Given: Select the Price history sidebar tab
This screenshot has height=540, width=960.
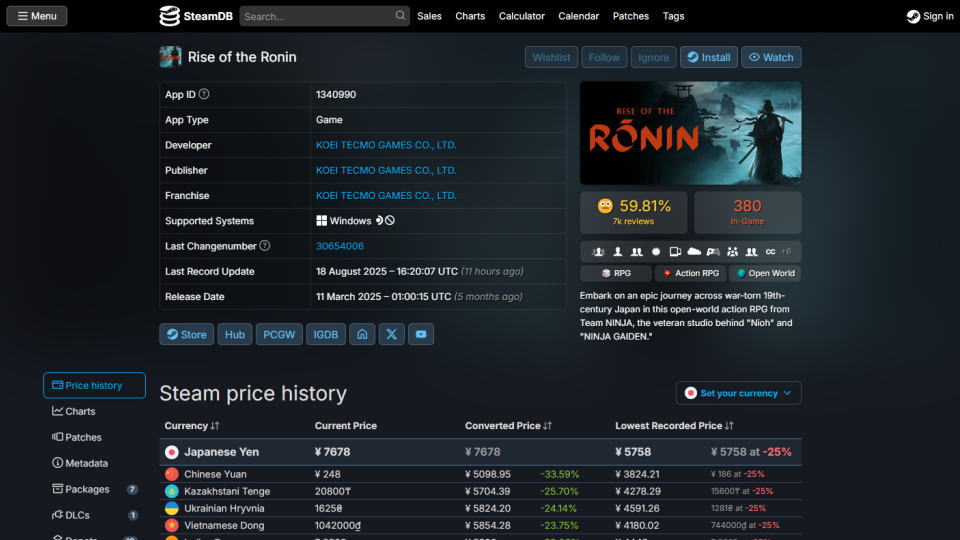Looking at the screenshot, I should (94, 385).
